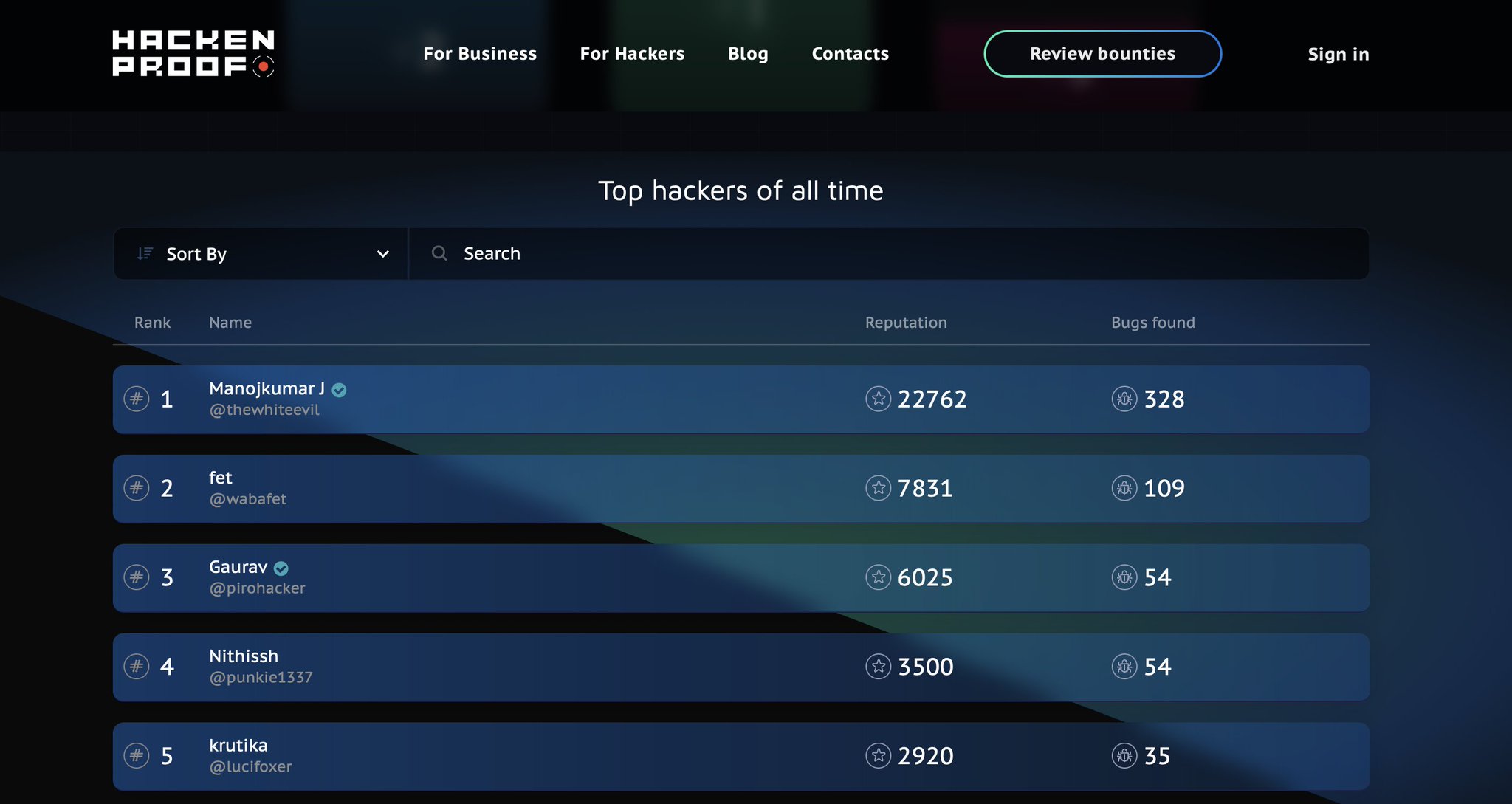Click the search magnifier icon
1512x804 pixels.
439,253
